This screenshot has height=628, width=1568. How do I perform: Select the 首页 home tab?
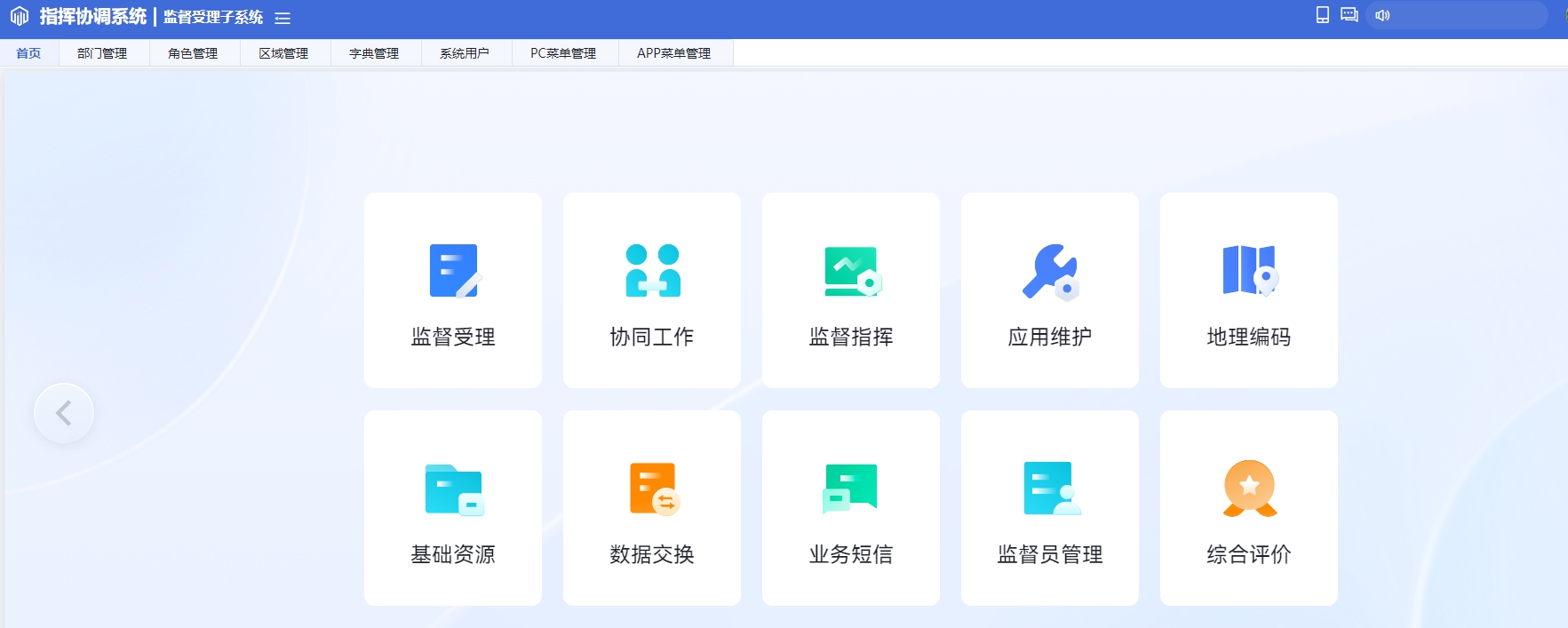point(28,53)
